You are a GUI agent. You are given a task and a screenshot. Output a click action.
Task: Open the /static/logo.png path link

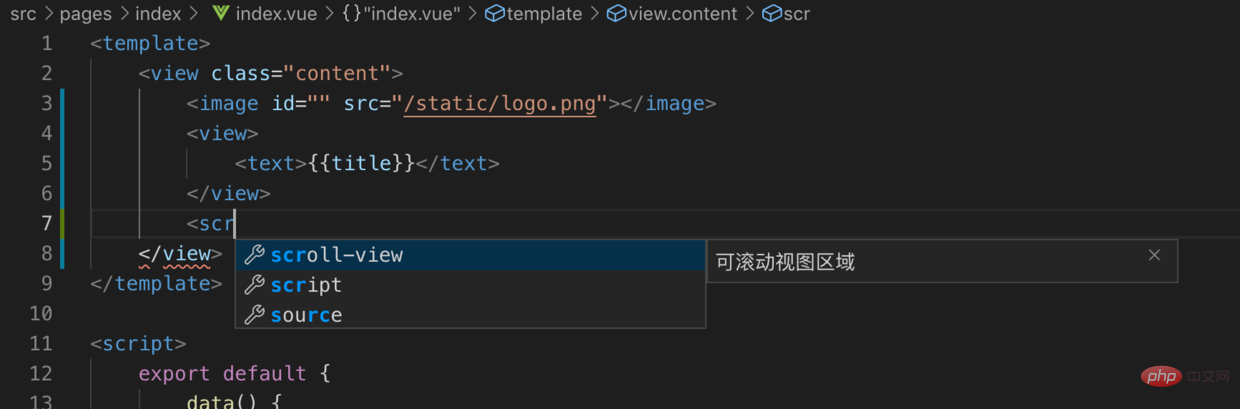[500, 103]
